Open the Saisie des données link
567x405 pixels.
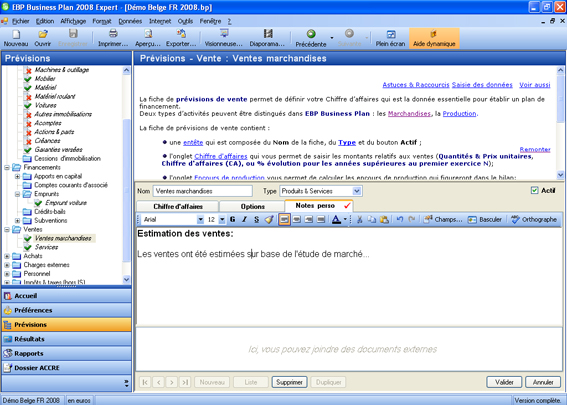(x=482, y=85)
